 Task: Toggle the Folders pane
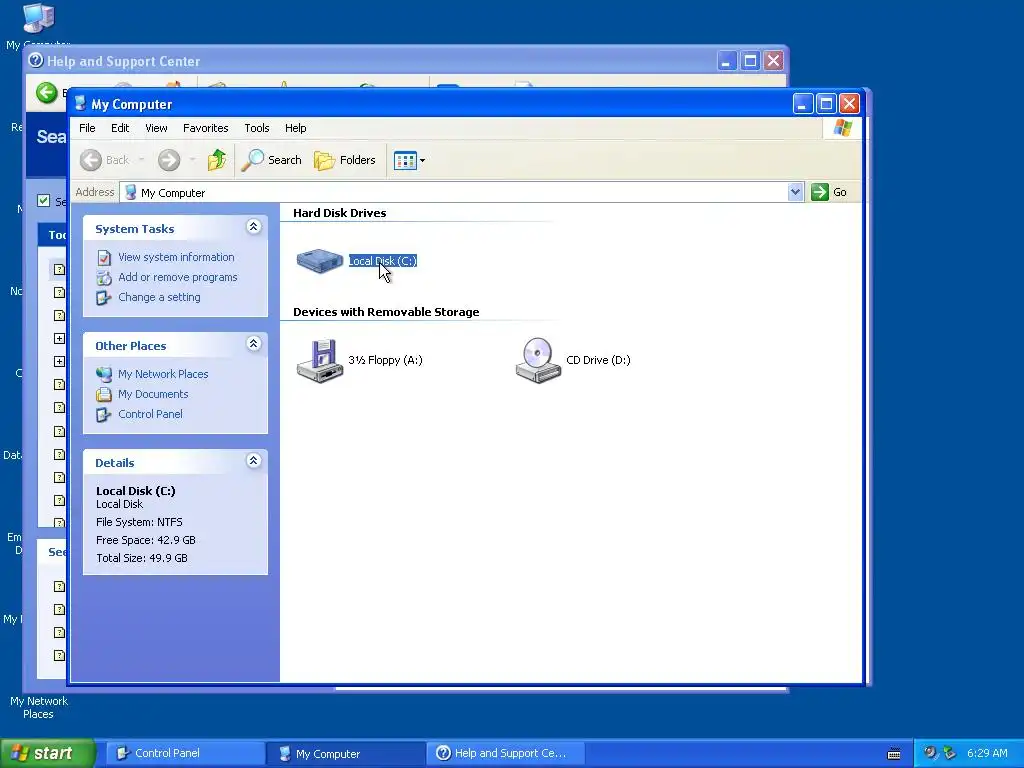[x=345, y=160]
